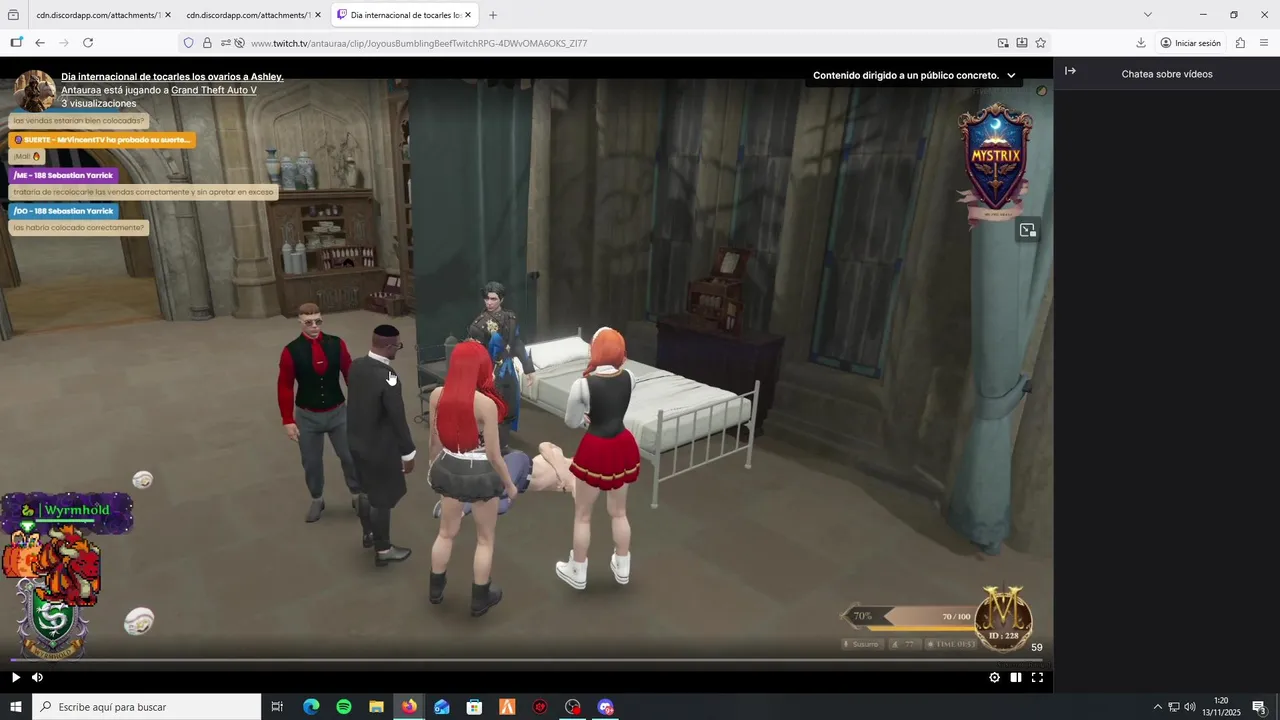Show tracking protection shield info
Image resolution: width=1280 pixels, height=720 pixels.
coord(188,43)
